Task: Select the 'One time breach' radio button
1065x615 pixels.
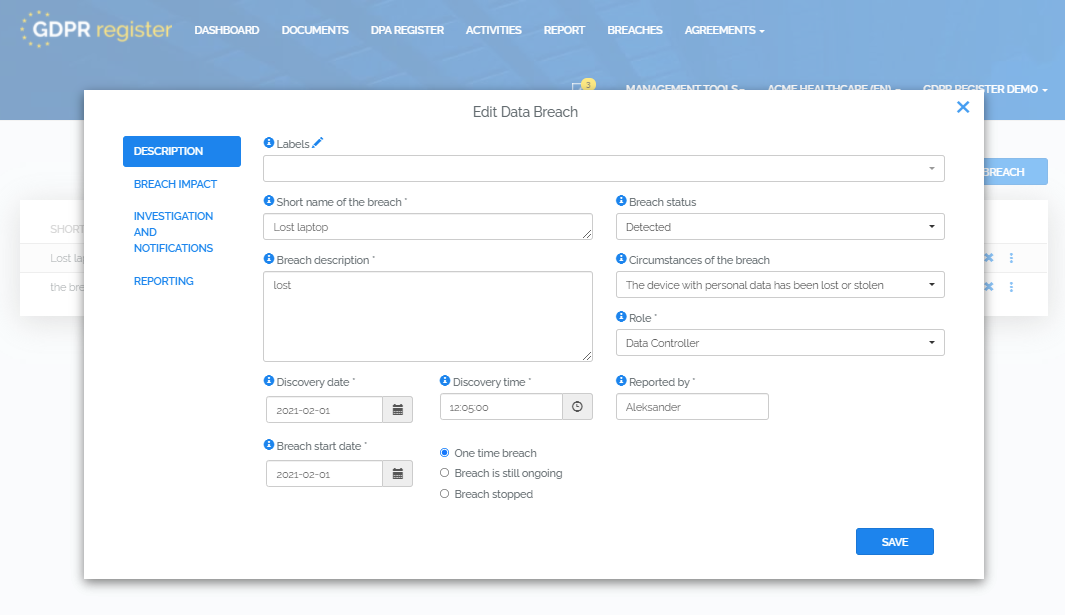Action: click(444, 452)
